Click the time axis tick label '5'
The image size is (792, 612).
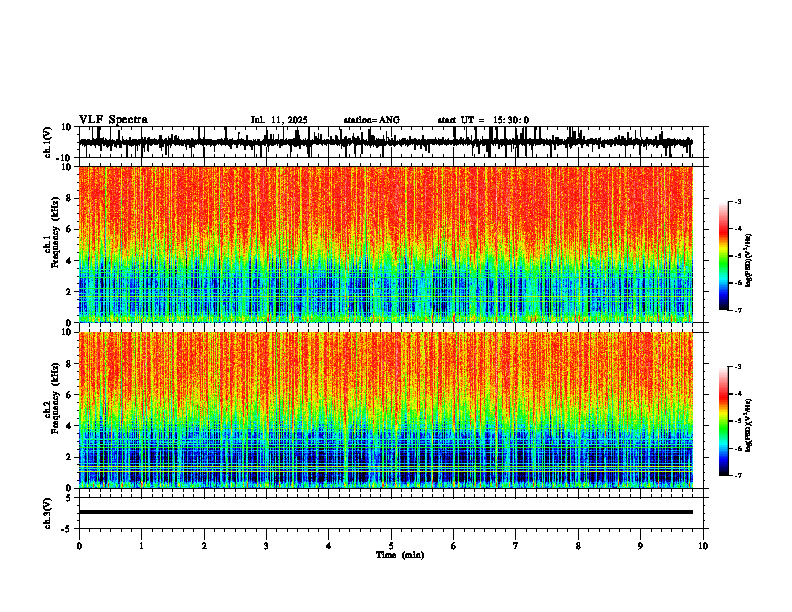click(x=391, y=546)
